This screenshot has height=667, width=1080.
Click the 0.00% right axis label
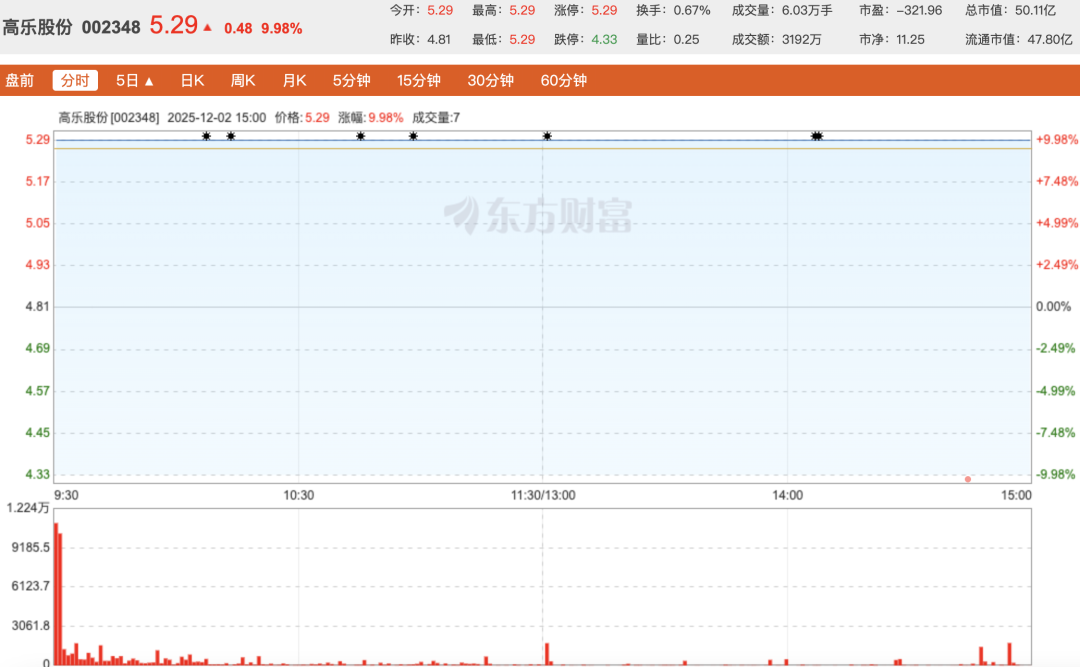[1053, 307]
